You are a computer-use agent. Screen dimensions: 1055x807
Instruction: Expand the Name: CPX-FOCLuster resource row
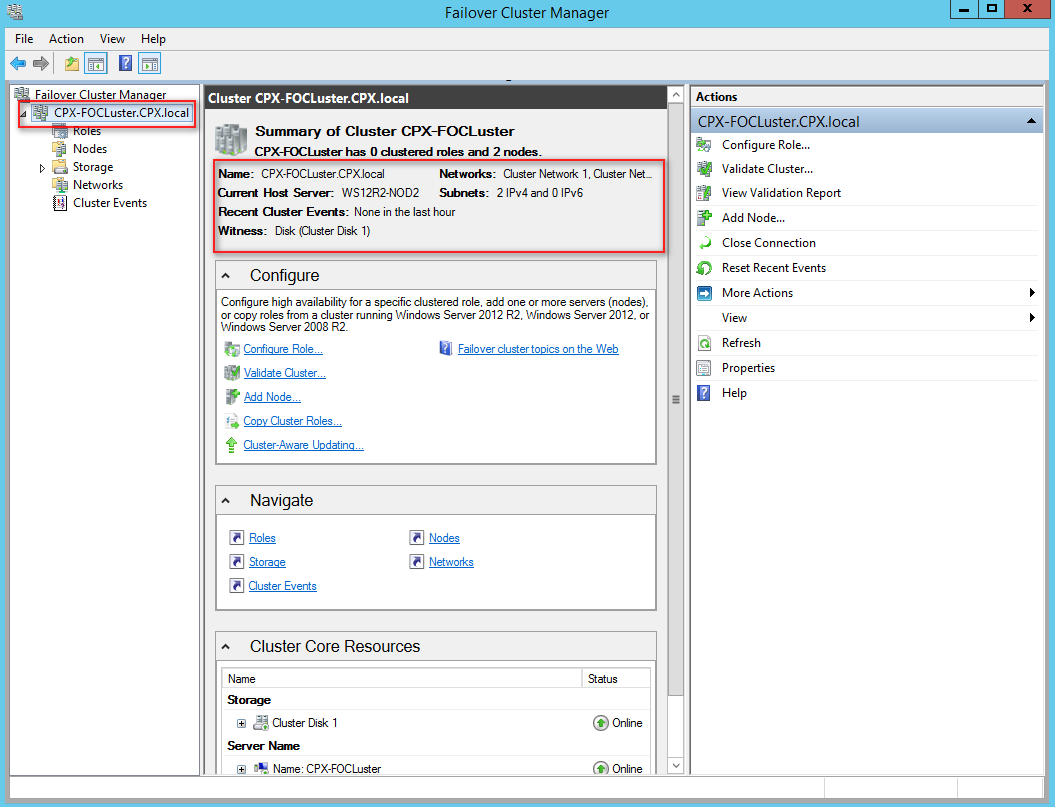click(x=241, y=769)
